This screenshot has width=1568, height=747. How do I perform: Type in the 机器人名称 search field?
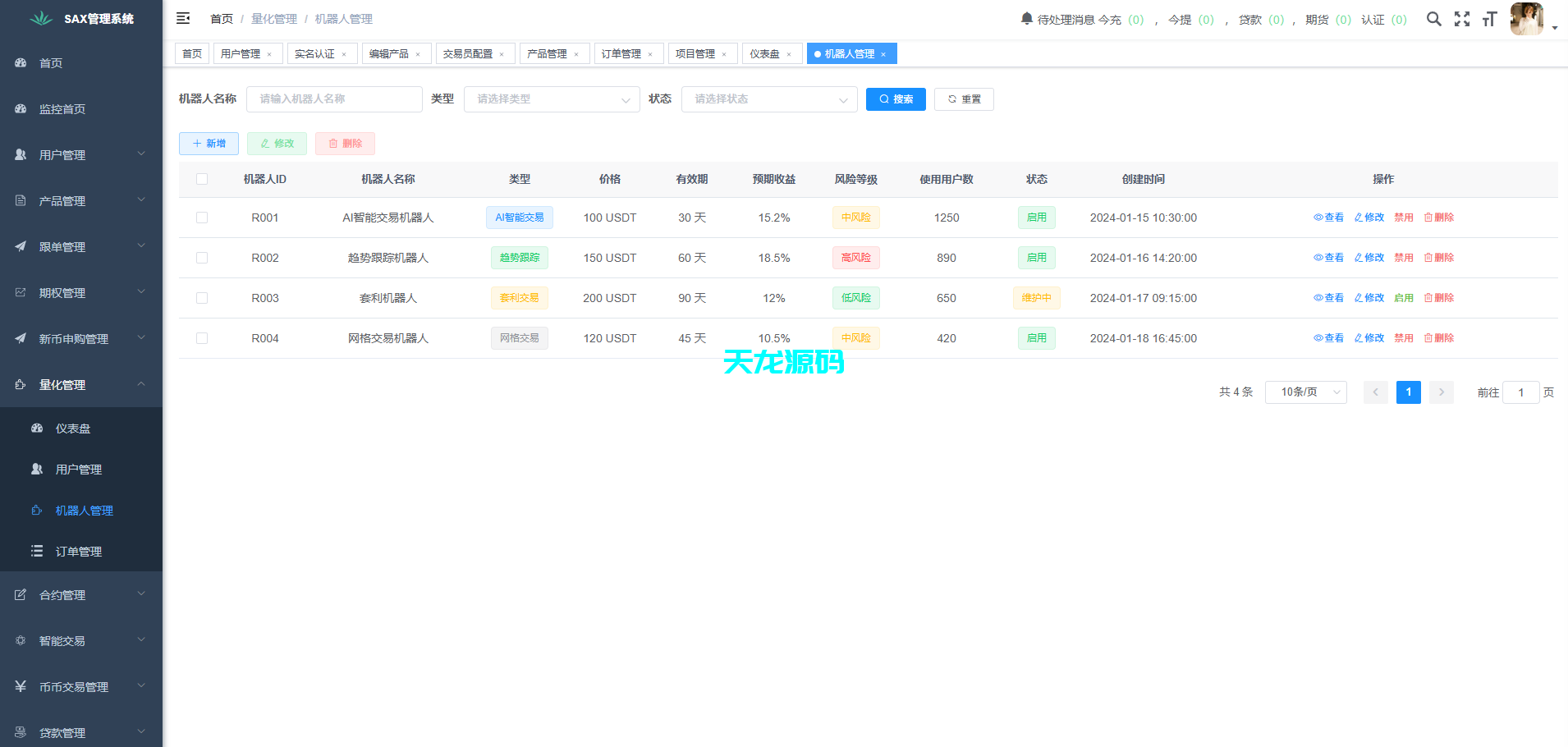tap(334, 99)
